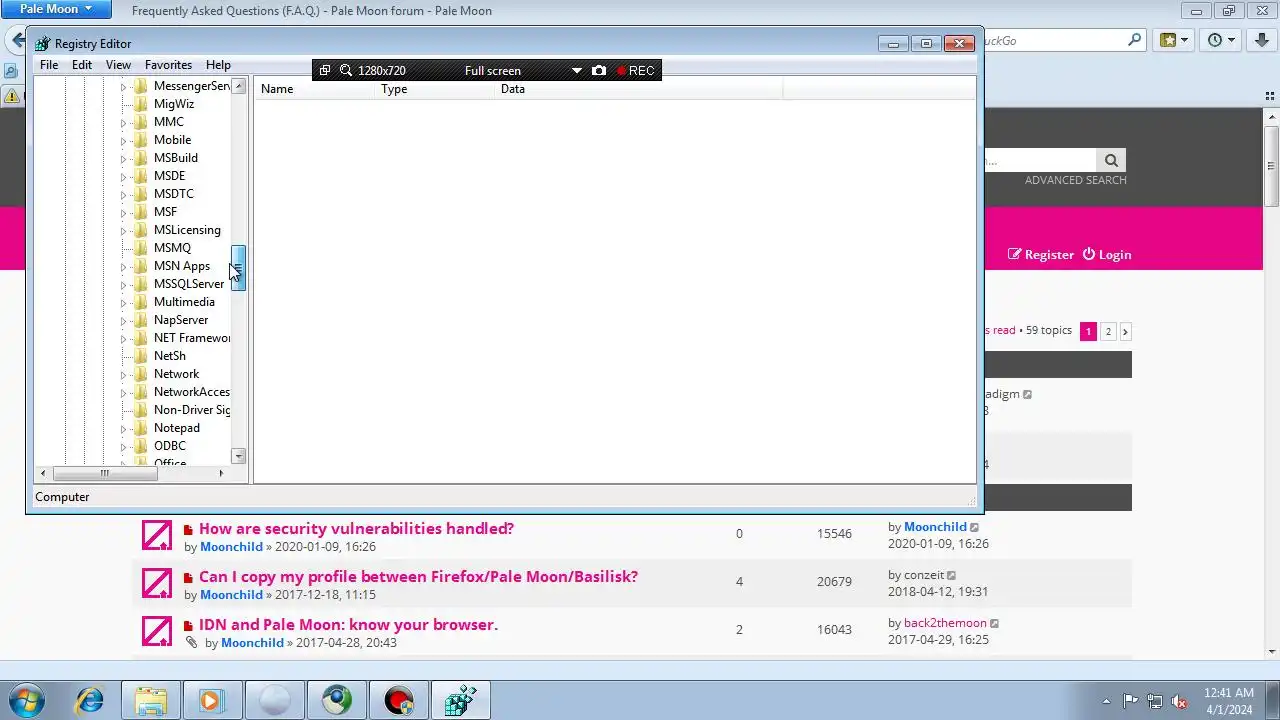This screenshot has height=720, width=1280.
Task: Expand the MSDTC registry key
Action: [x=124, y=194]
